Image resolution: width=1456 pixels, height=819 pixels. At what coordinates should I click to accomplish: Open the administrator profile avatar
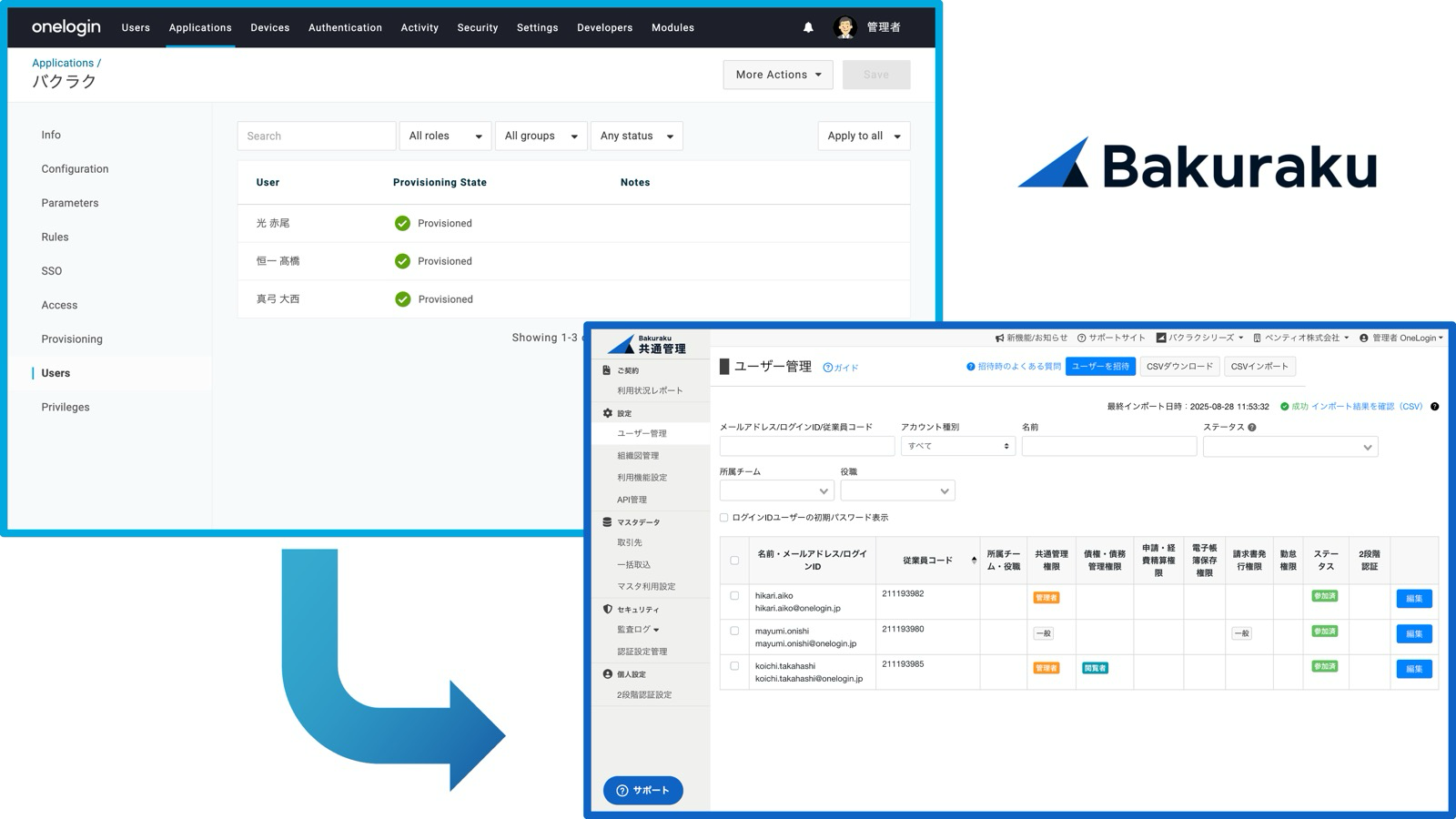pyautogui.click(x=844, y=27)
